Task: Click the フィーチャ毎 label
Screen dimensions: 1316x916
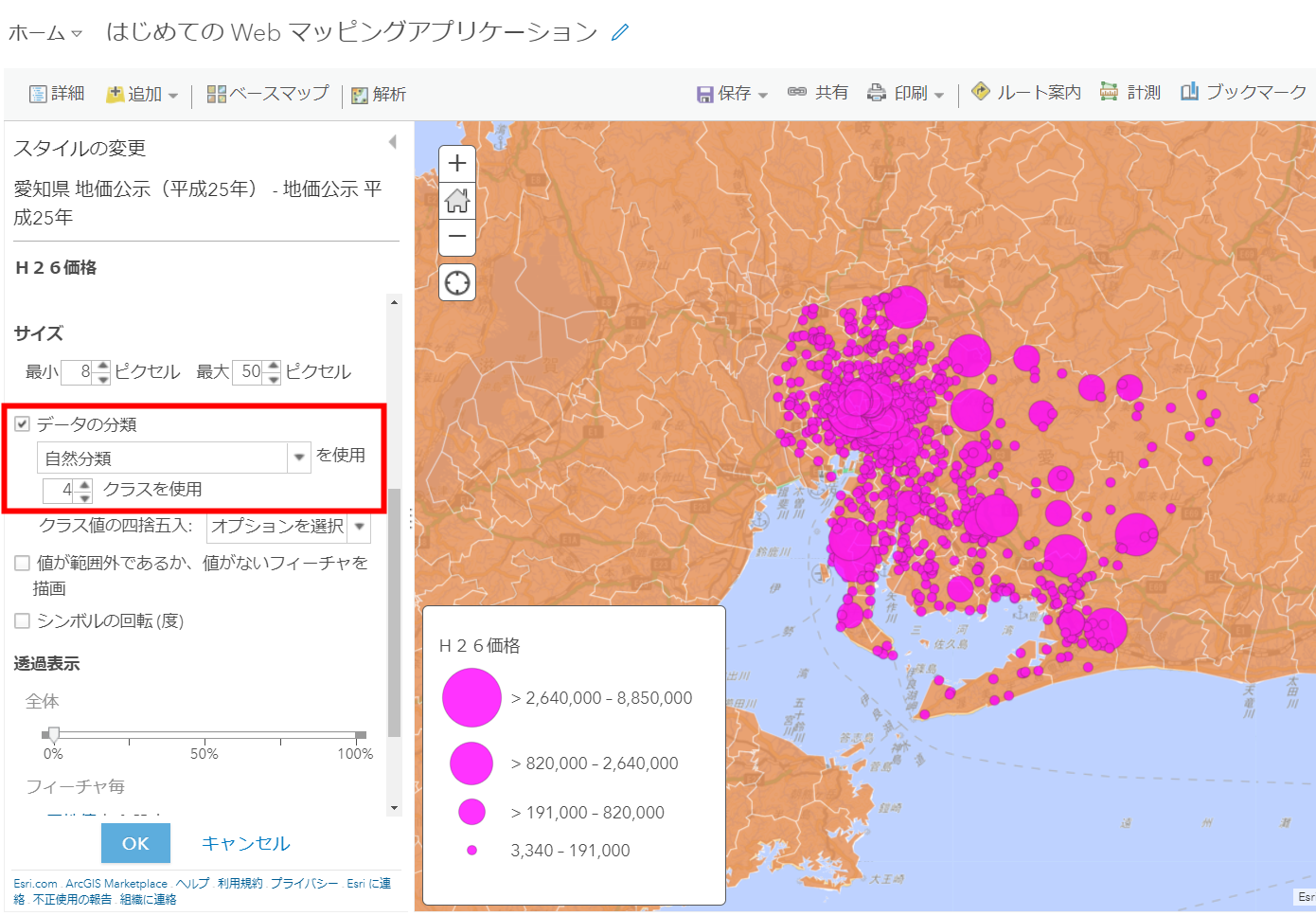Action: [75, 786]
